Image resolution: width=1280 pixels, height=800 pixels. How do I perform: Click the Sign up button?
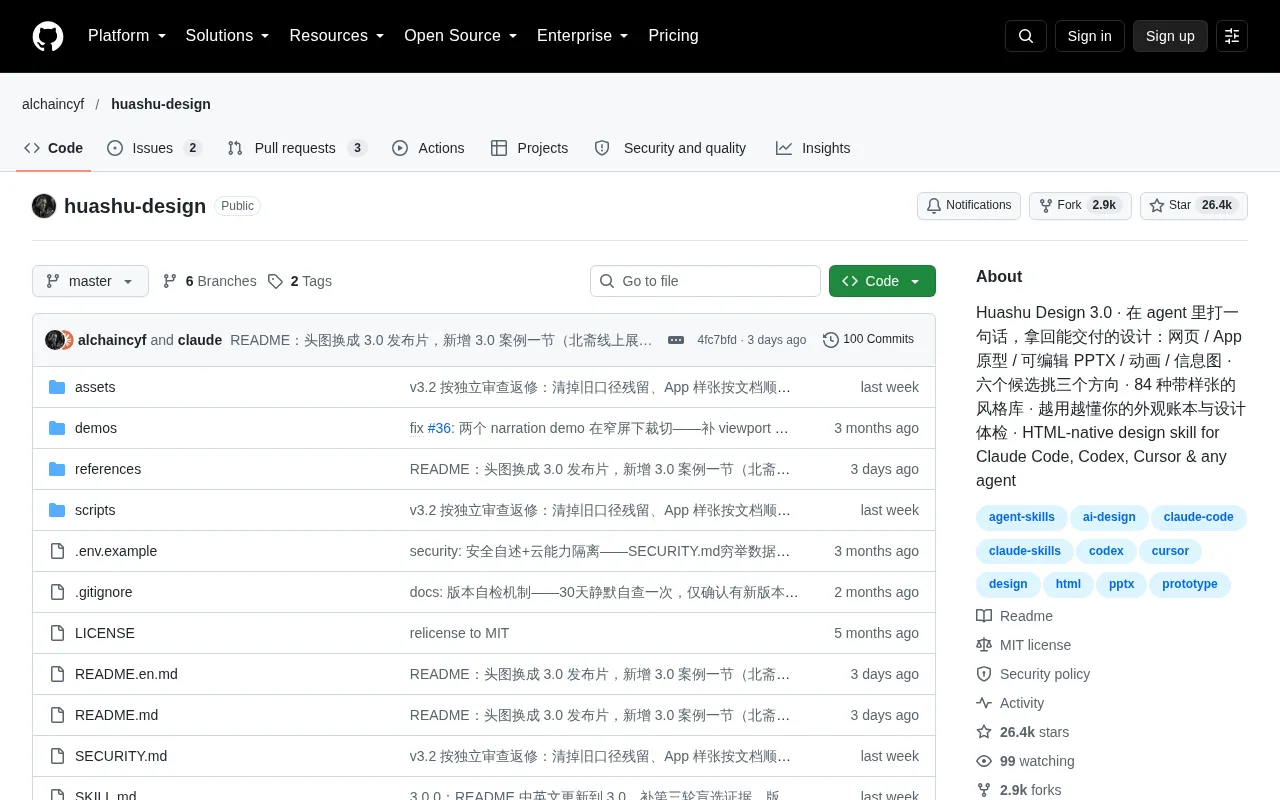[1170, 36]
